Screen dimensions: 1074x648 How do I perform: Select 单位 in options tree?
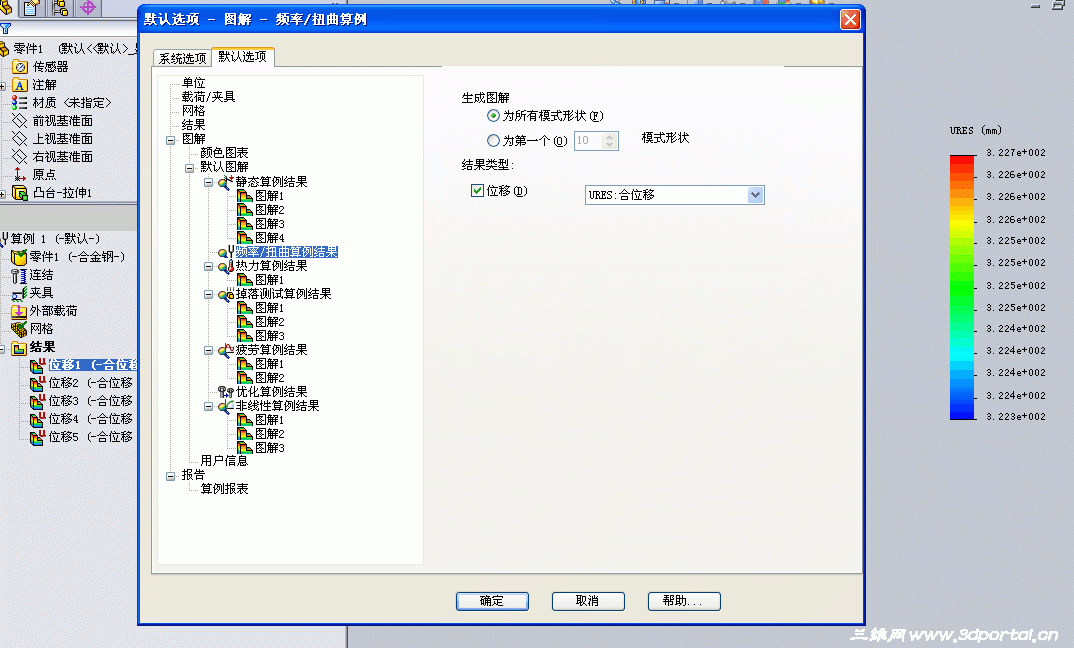point(193,83)
